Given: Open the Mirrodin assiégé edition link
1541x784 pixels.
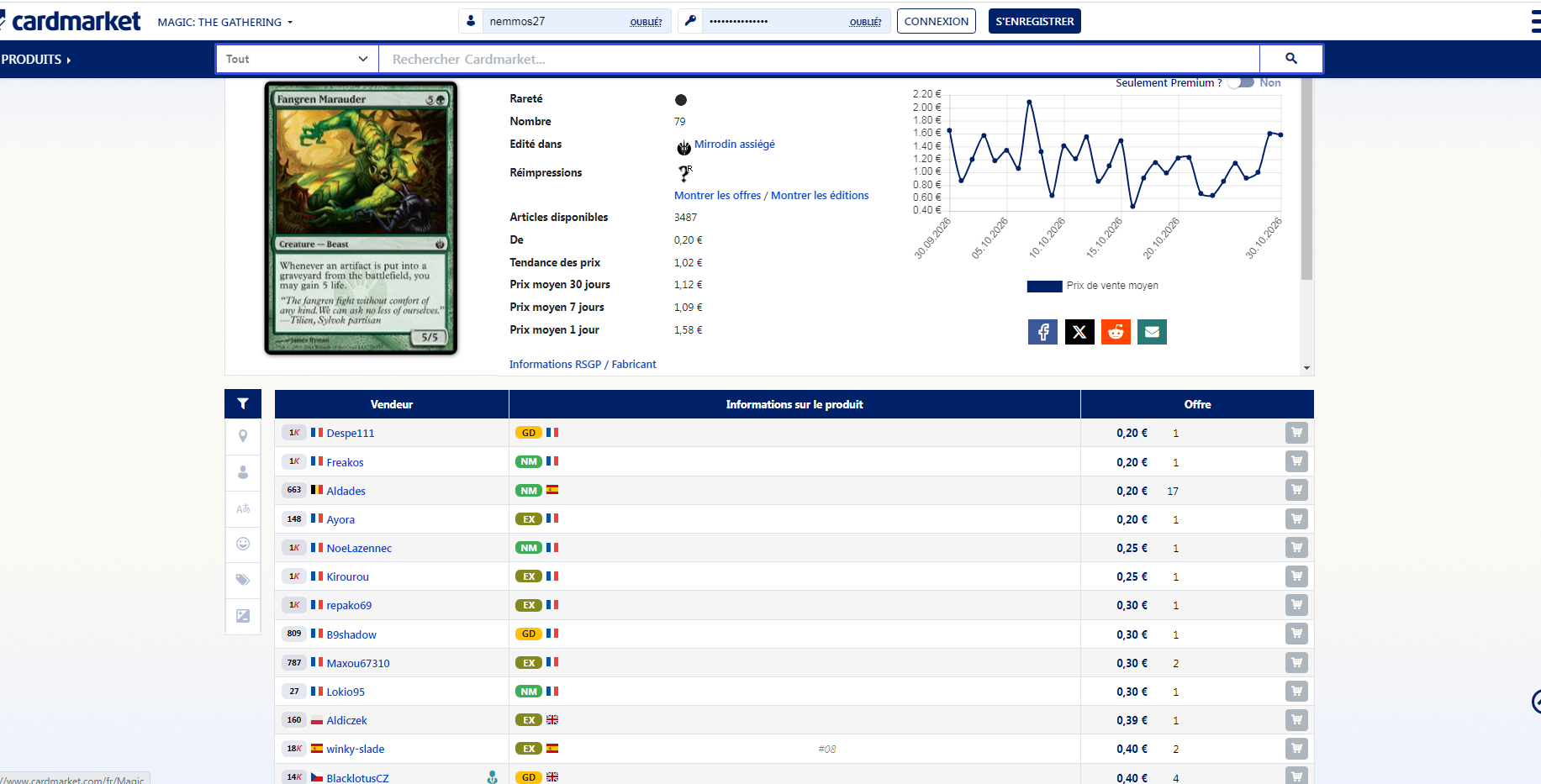Looking at the screenshot, I should 734,145.
